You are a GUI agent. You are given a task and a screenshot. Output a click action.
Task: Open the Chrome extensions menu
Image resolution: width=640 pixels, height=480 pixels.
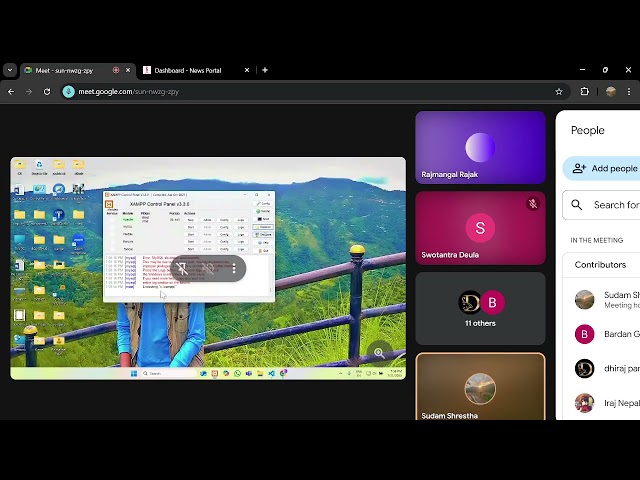pos(584,92)
